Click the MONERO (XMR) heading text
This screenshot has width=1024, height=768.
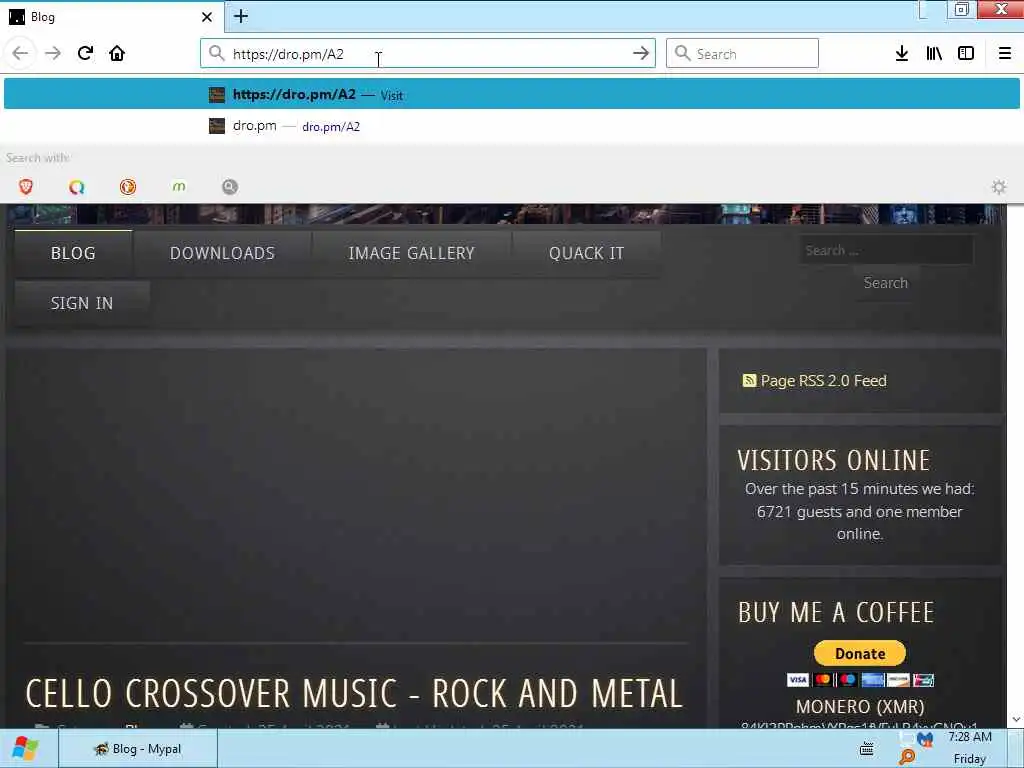860,707
